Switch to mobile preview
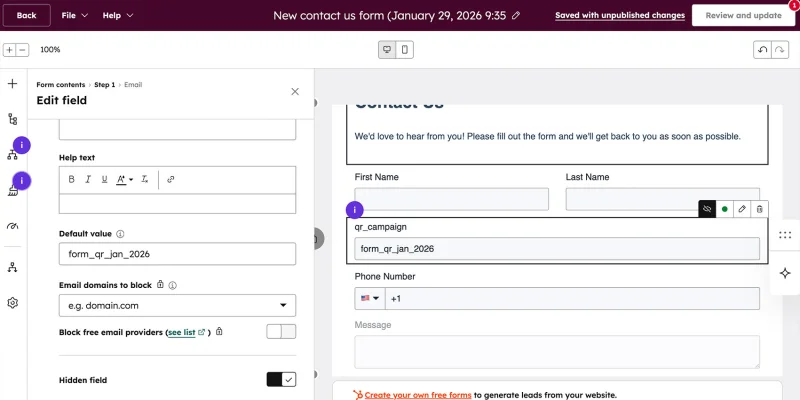Image resolution: width=800 pixels, height=400 pixels. (405, 50)
